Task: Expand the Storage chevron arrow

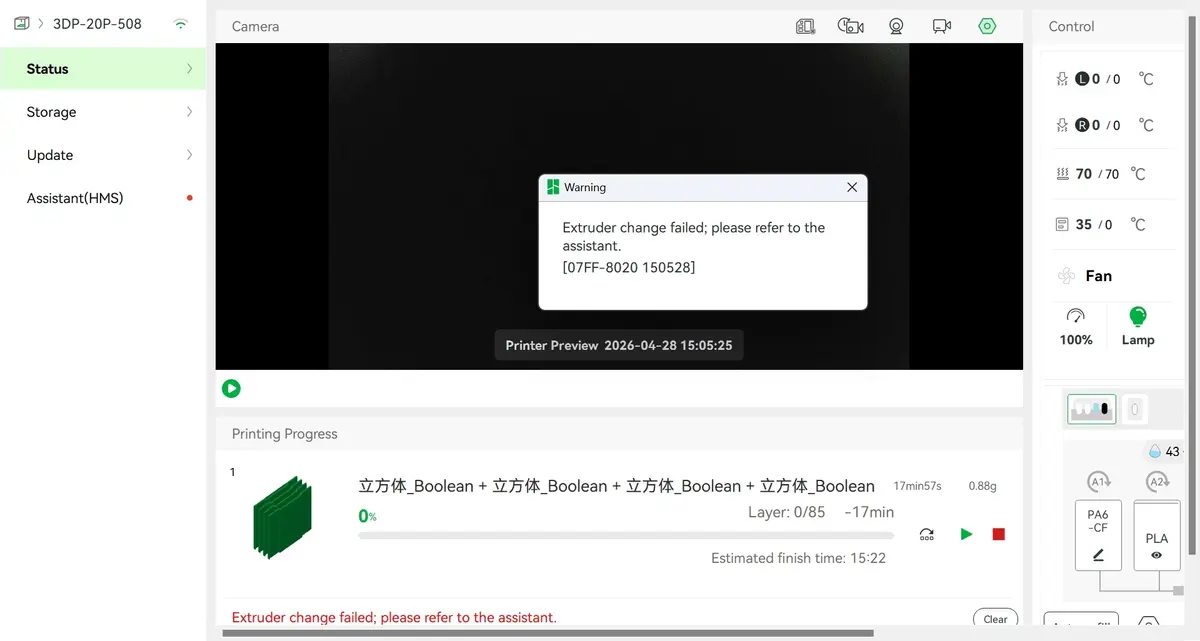Action: tap(190, 112)
